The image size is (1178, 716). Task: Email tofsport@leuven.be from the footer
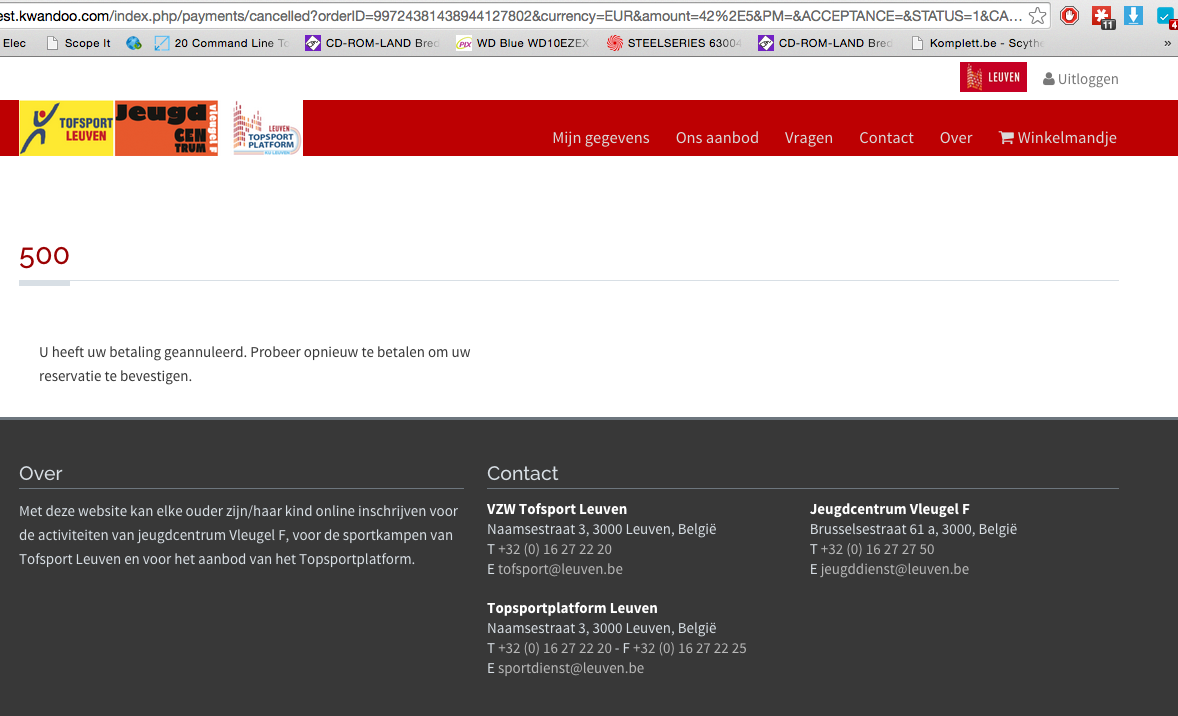pyautogui.click(x=560, y=569)
